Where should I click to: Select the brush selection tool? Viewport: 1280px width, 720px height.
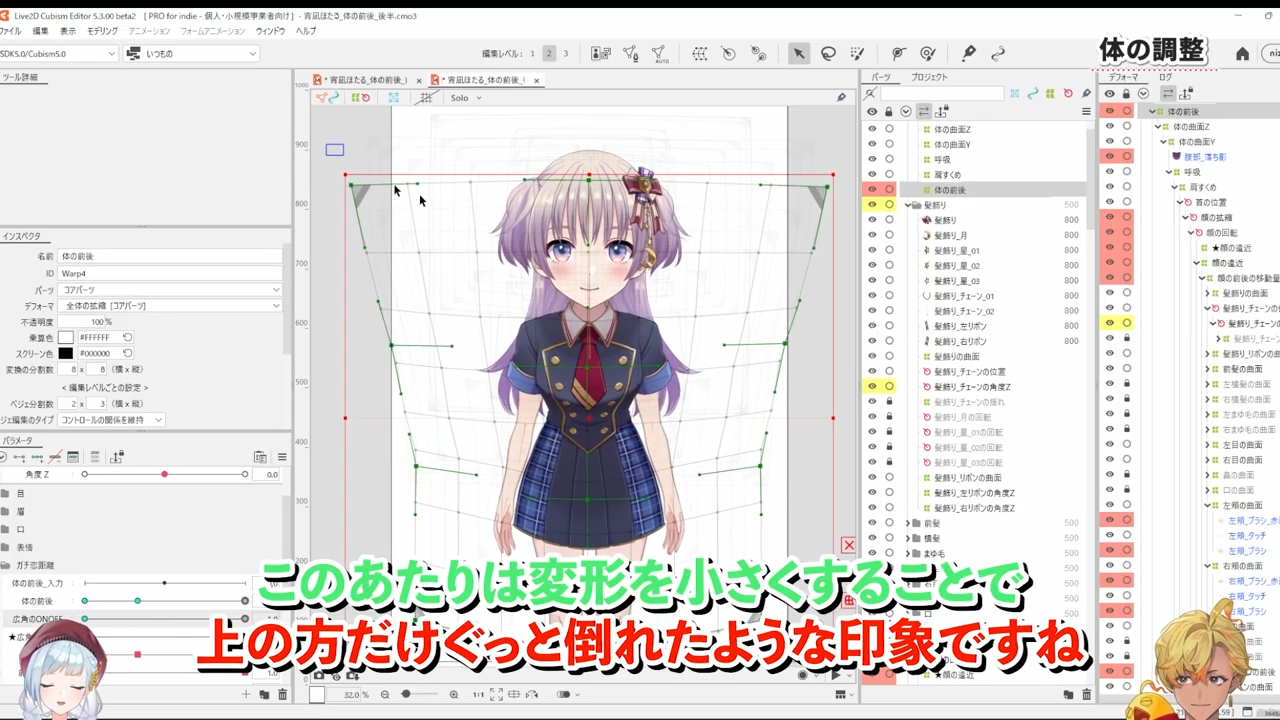857,53
